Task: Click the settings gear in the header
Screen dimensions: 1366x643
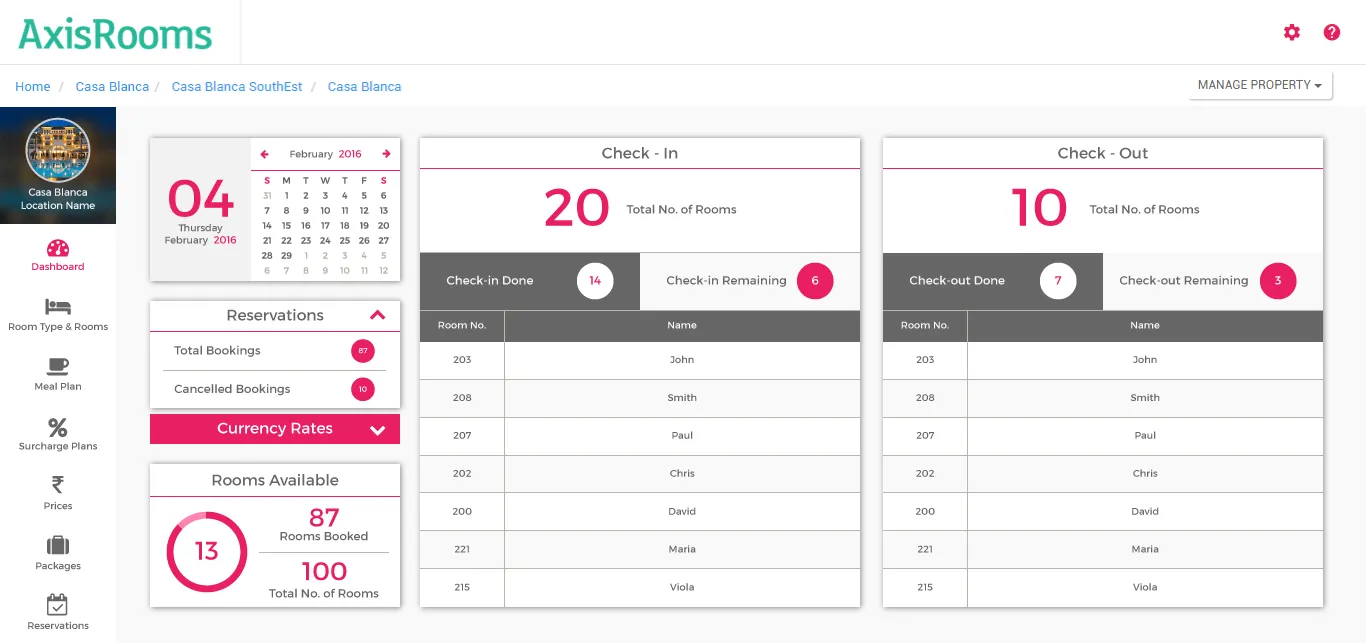Action: [1291, 32]
